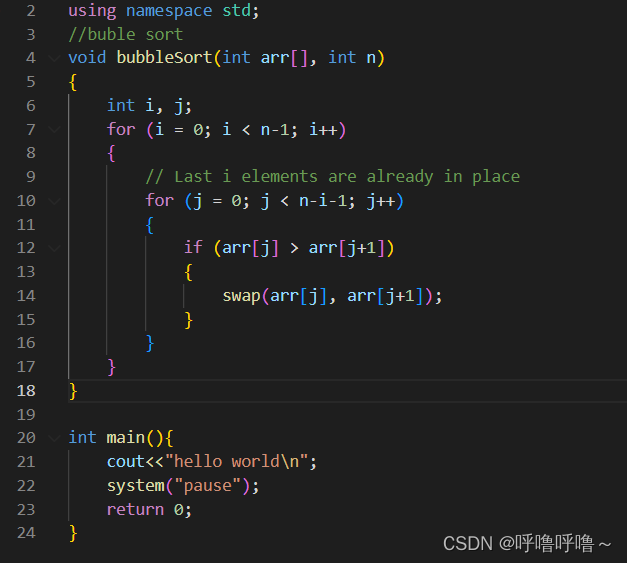Collapse the main function fold chevron on line 20
This screenshot has width=627, height=563.
(54, 438)
